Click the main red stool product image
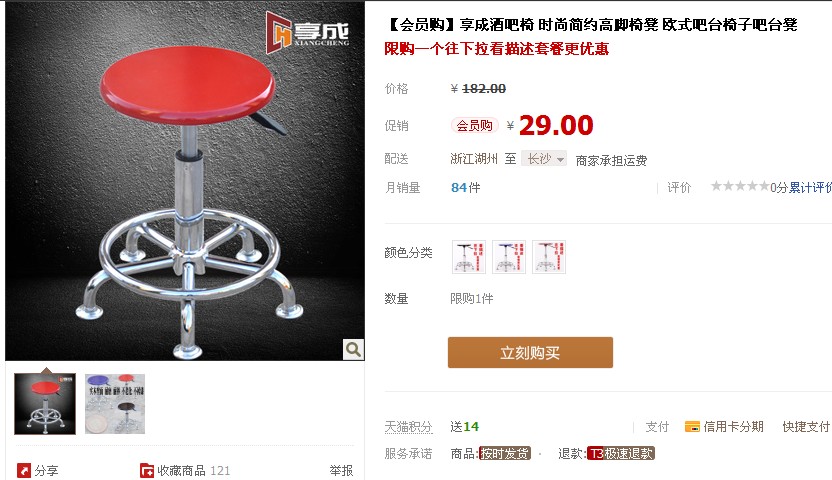The height and width of the screenshot is (480, 832). tap(185, 181)
